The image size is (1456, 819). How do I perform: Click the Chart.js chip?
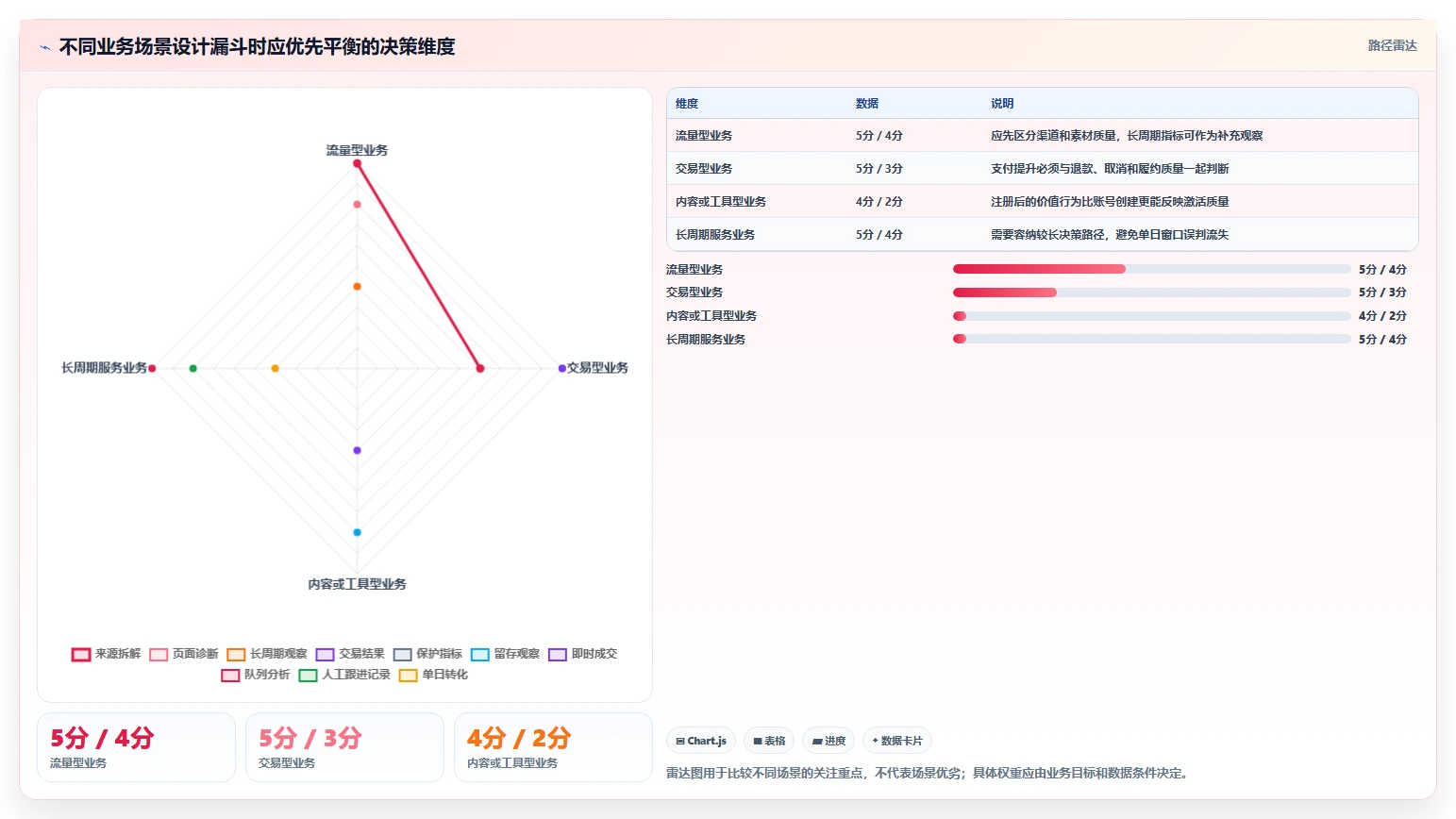point(701,741)
